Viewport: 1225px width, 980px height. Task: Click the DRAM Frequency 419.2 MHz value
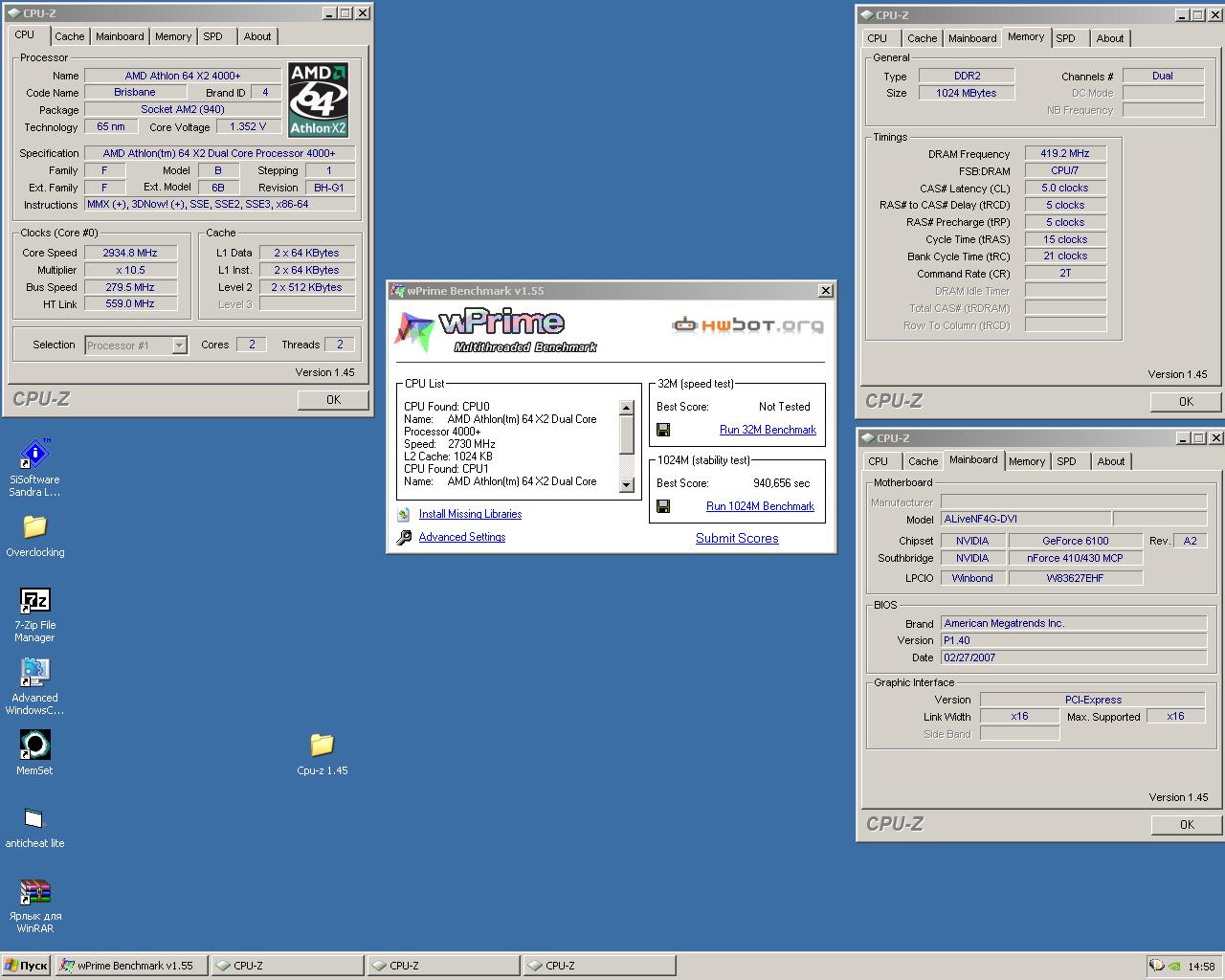click(1065, 153)
